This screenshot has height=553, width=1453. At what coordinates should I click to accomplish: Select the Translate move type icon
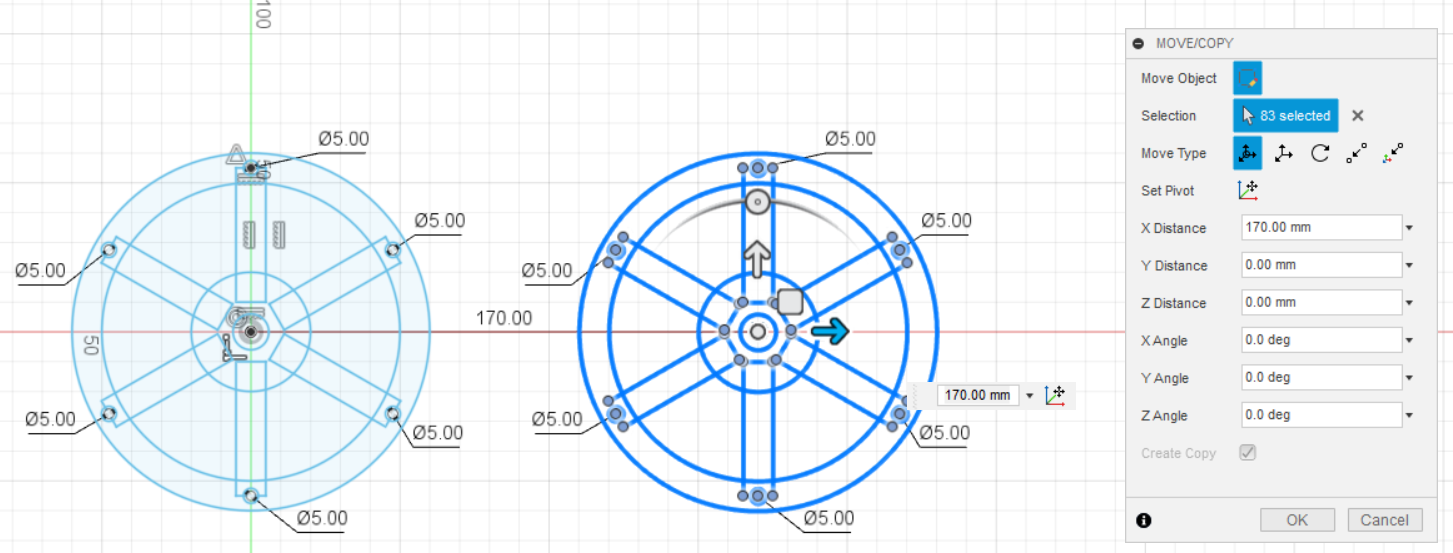coord(1284,153)
